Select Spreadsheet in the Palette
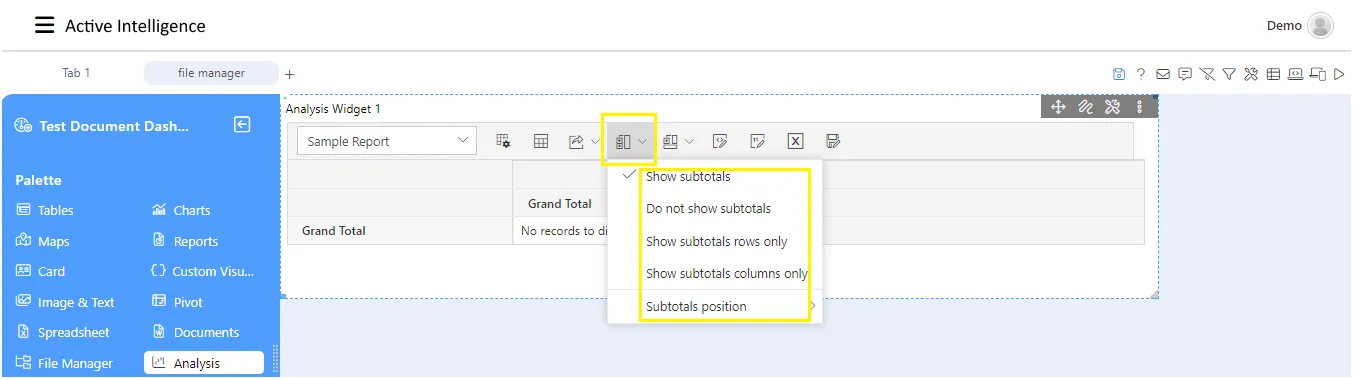Viewport: 1353px width, 379px height. pyautogui.click(x=63, y=332)
